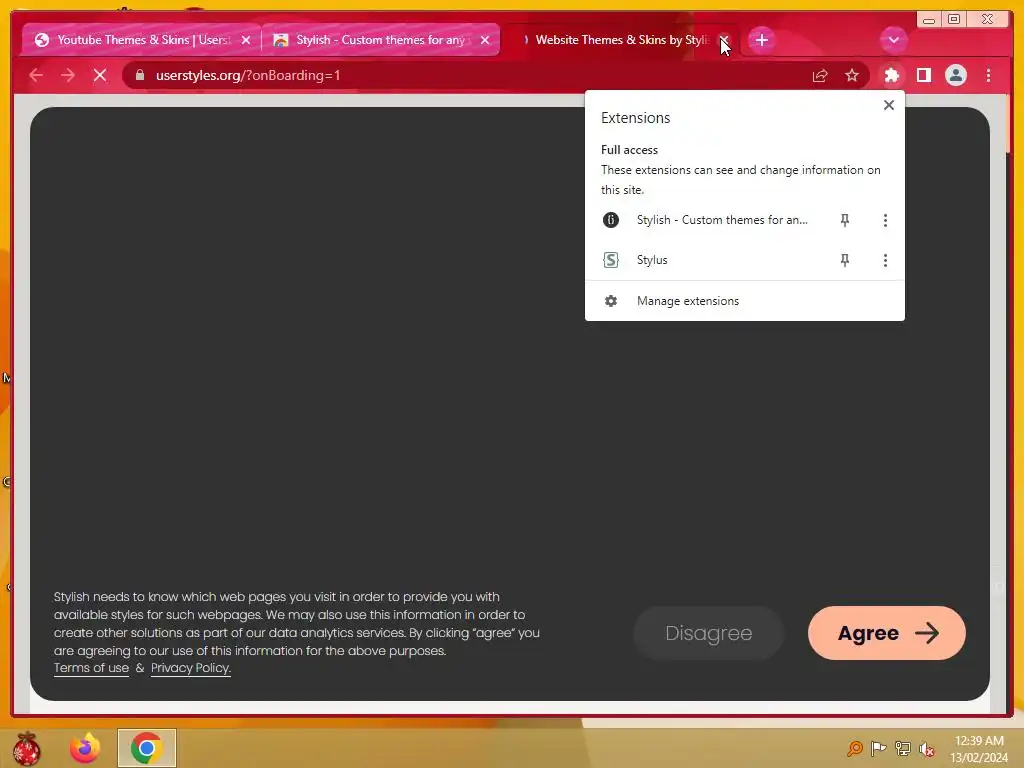Screen dimensions: 1024x768
Task: Click the Disagree button
Action: click(709, 633)
